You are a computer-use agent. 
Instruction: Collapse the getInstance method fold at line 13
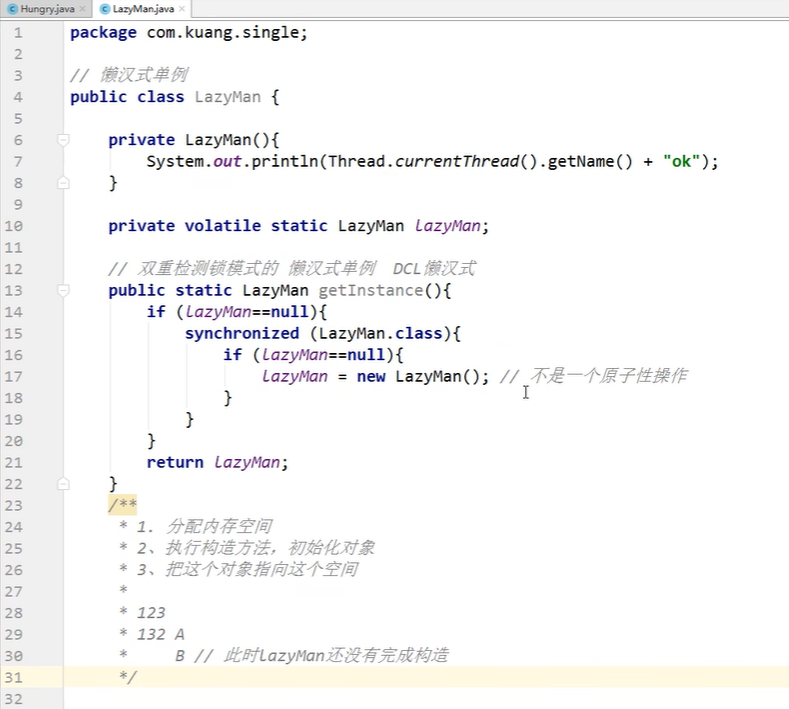63,290
